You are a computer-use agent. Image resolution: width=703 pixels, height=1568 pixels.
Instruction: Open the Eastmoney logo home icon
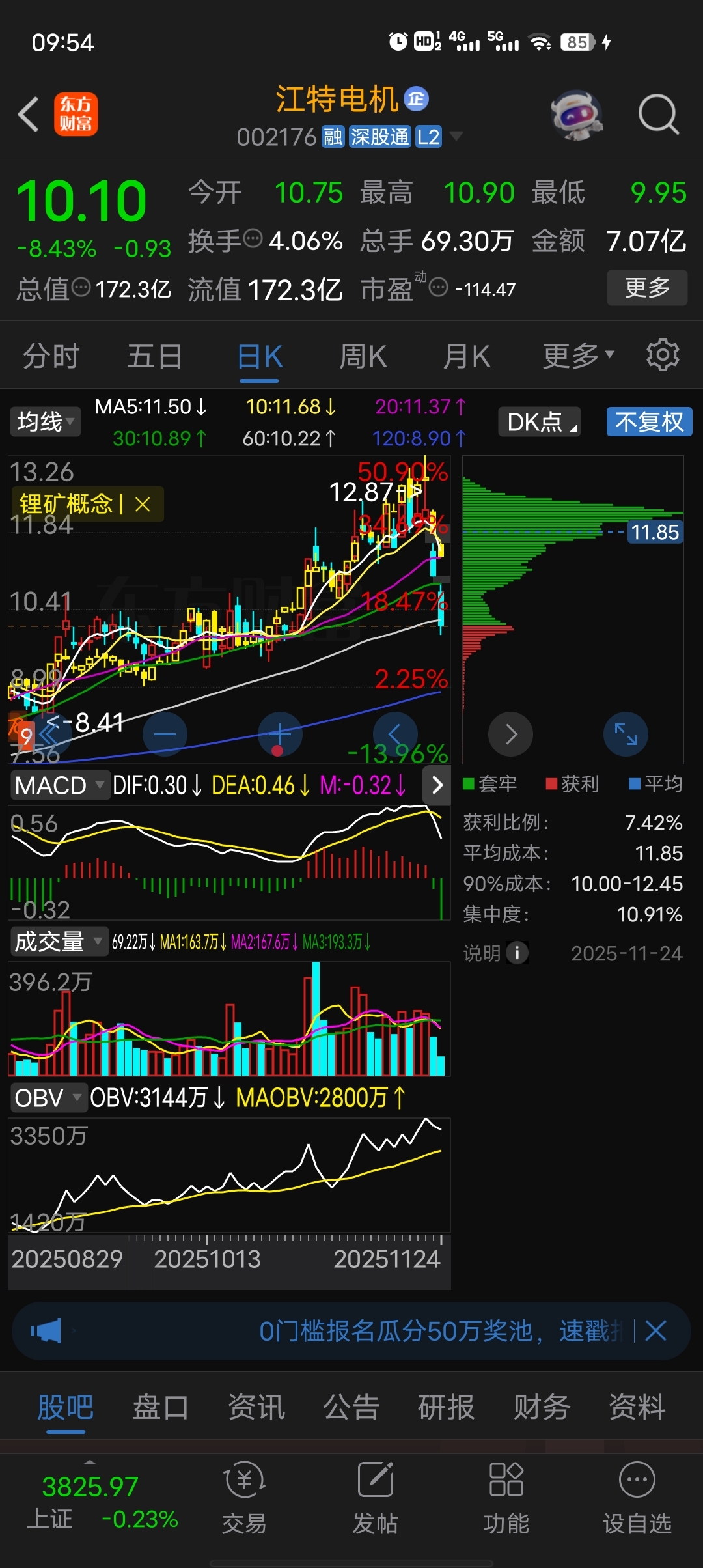tap(76, 114)
